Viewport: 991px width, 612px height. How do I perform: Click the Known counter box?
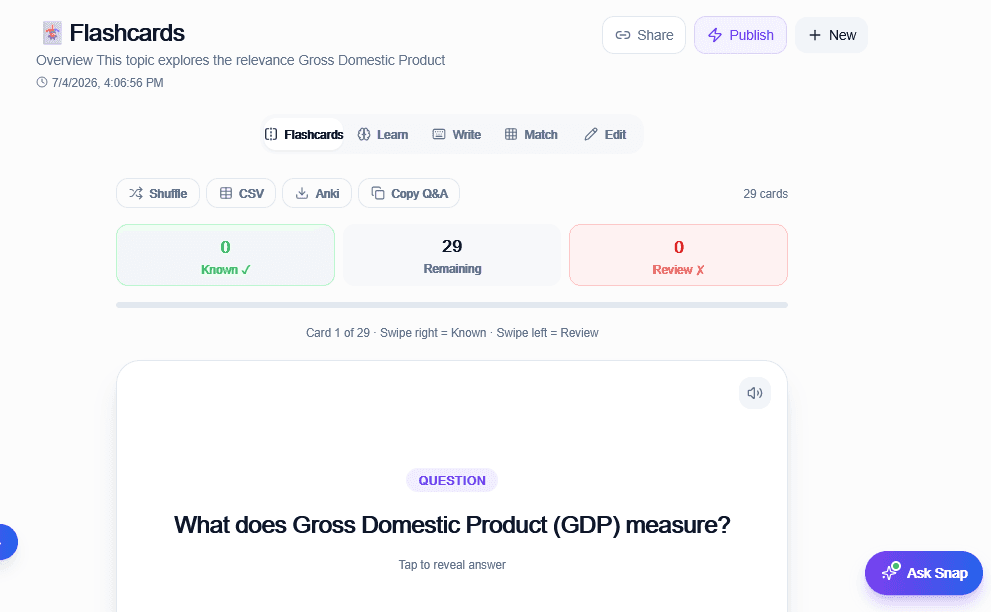[226, 255]
